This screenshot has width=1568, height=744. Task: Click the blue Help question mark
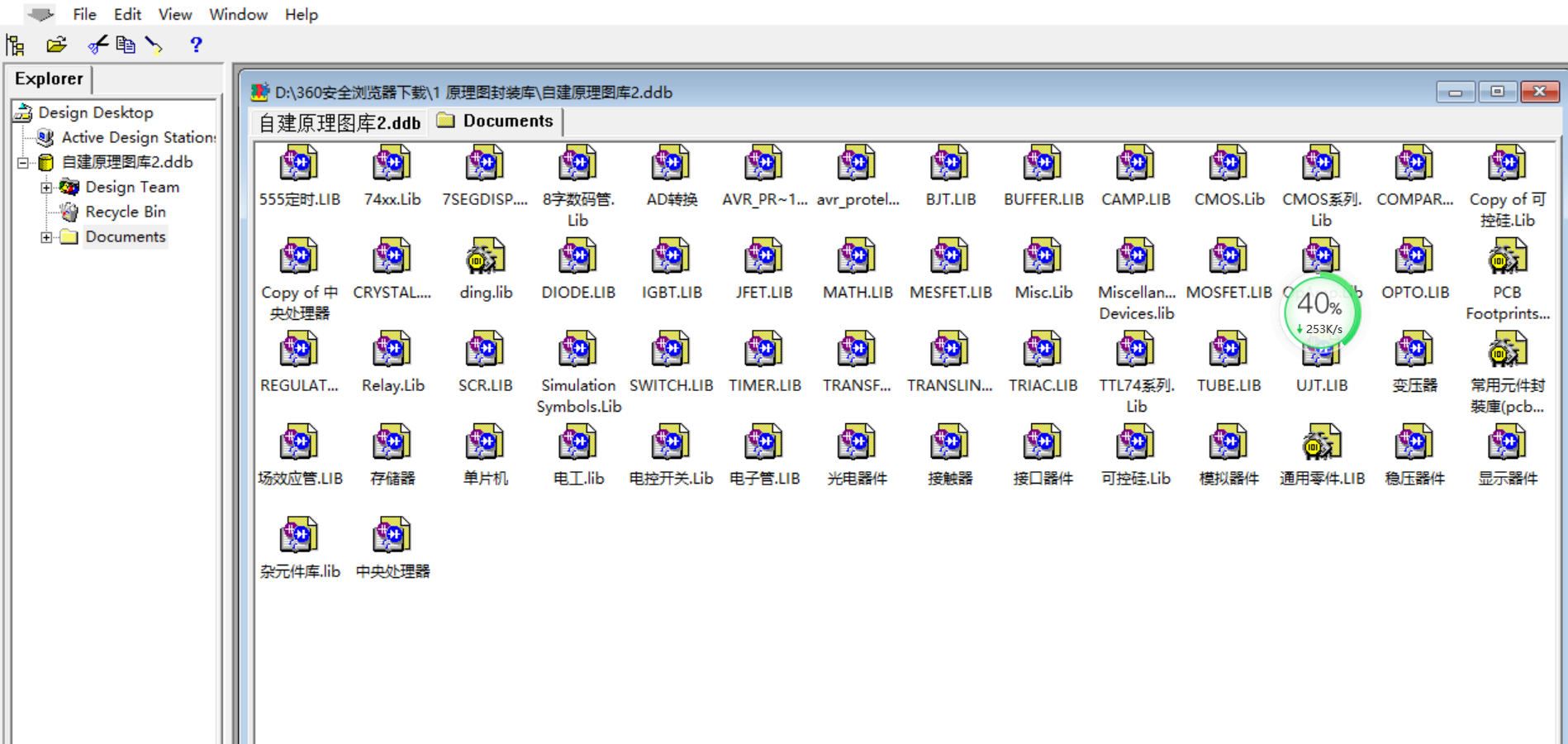[x=196, y=45]
